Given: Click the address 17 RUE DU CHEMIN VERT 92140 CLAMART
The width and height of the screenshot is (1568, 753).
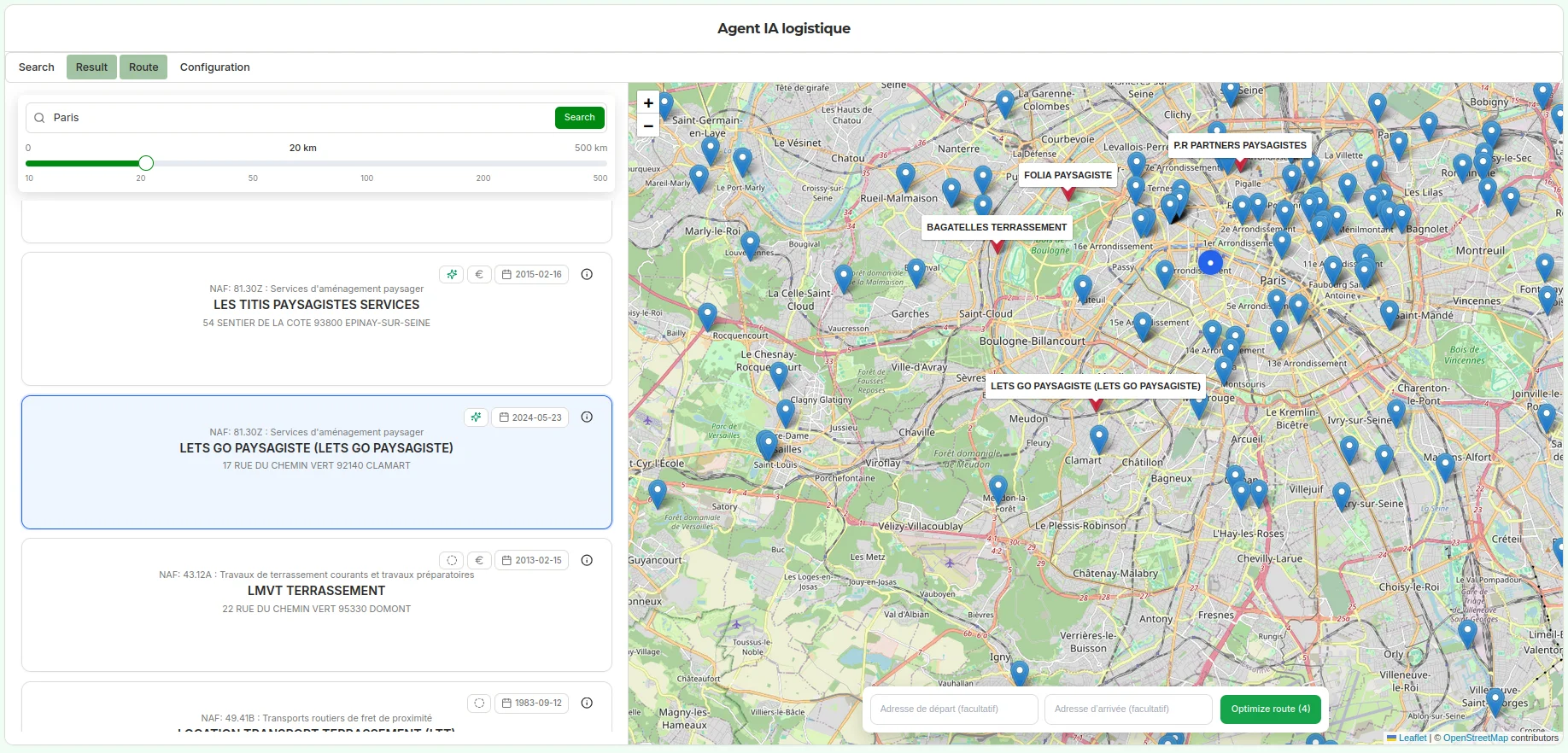Looking at the screenshot, I should (317, 466).
